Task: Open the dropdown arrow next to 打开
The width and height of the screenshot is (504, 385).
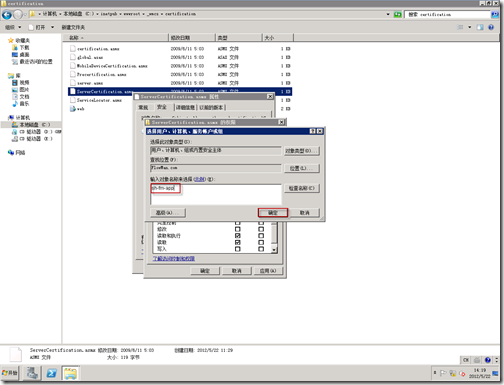Action: pos(52,27)
